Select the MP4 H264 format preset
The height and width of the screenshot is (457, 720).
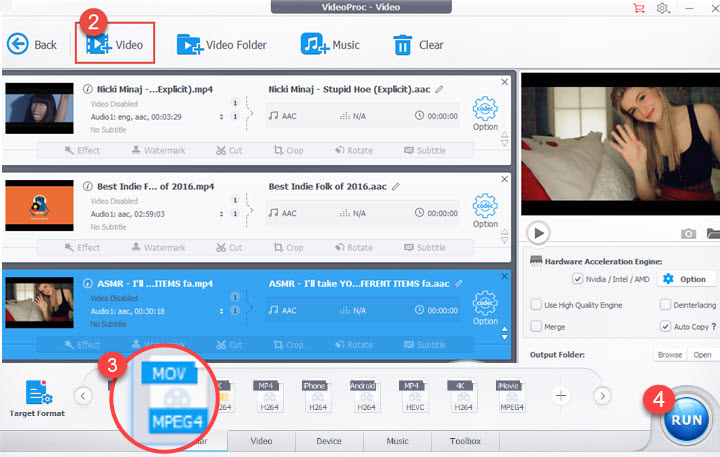pos(269,396)
